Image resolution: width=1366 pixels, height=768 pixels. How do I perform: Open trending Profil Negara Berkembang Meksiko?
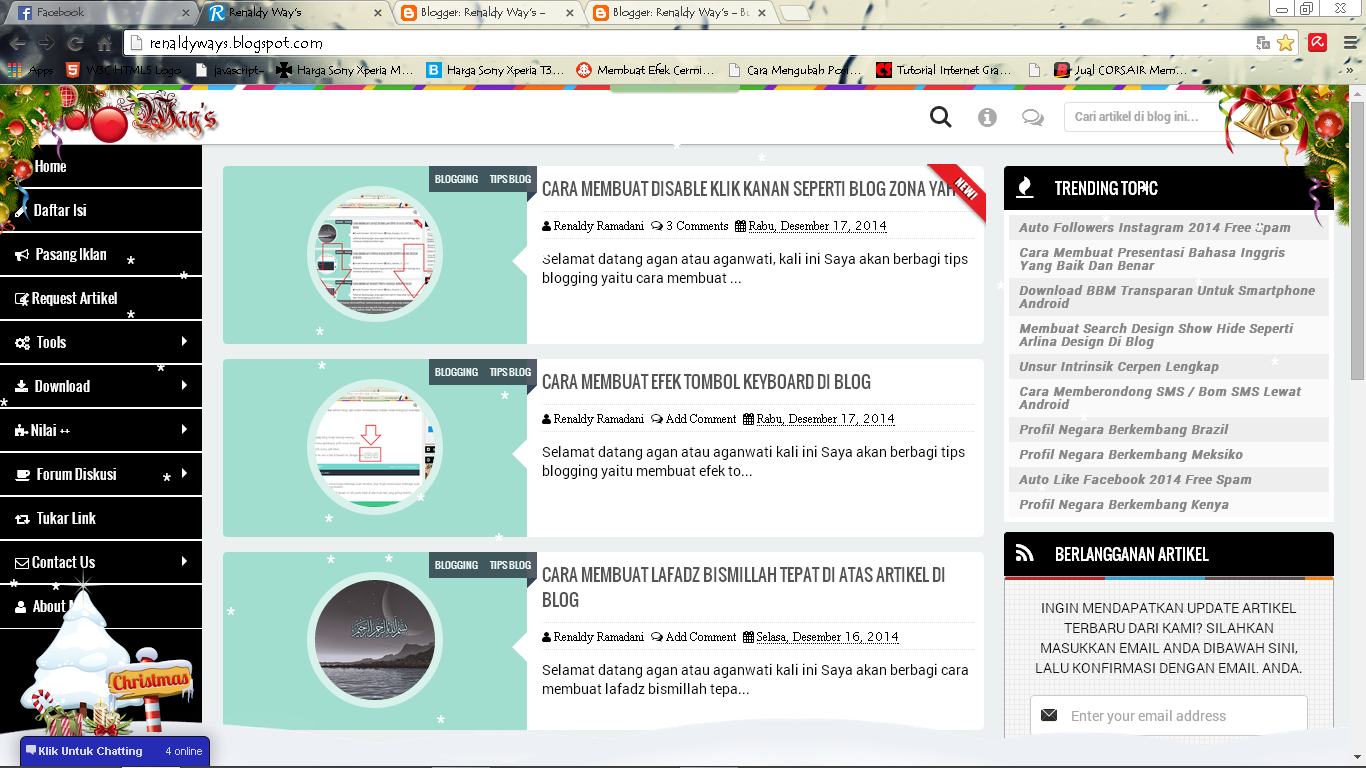click(1131, 455)
